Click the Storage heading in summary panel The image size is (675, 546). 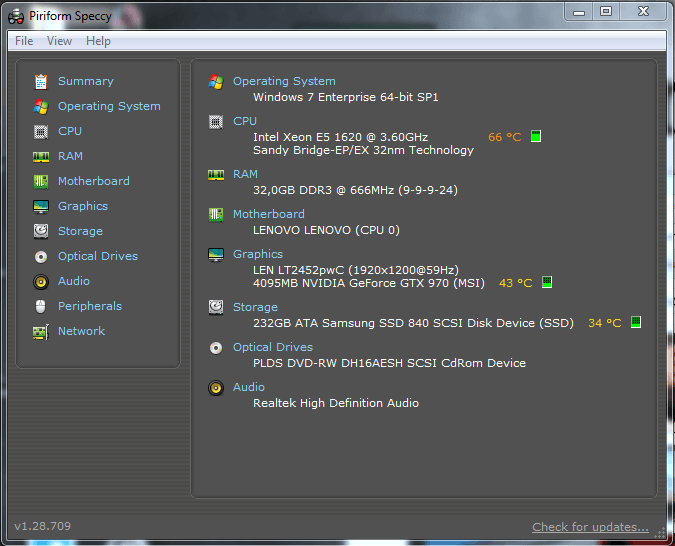click(255, 307)
